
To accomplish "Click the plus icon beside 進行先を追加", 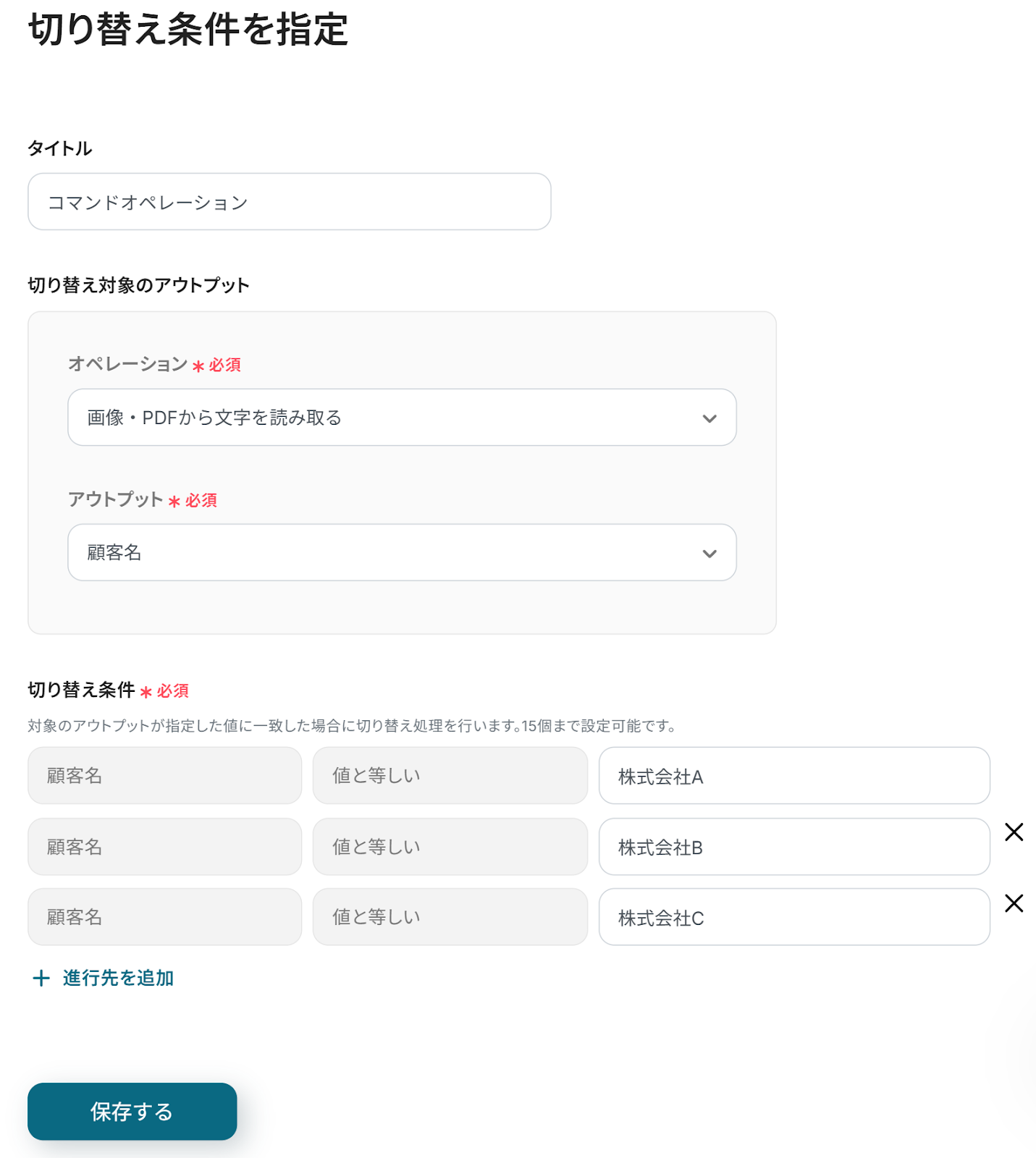I will (41, 979).
